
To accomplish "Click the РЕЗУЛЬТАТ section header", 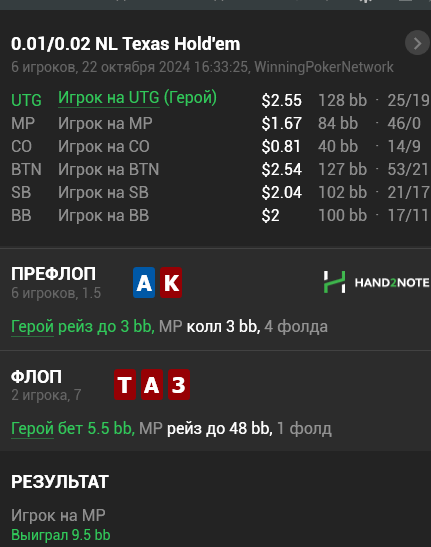I will point(60,482).
